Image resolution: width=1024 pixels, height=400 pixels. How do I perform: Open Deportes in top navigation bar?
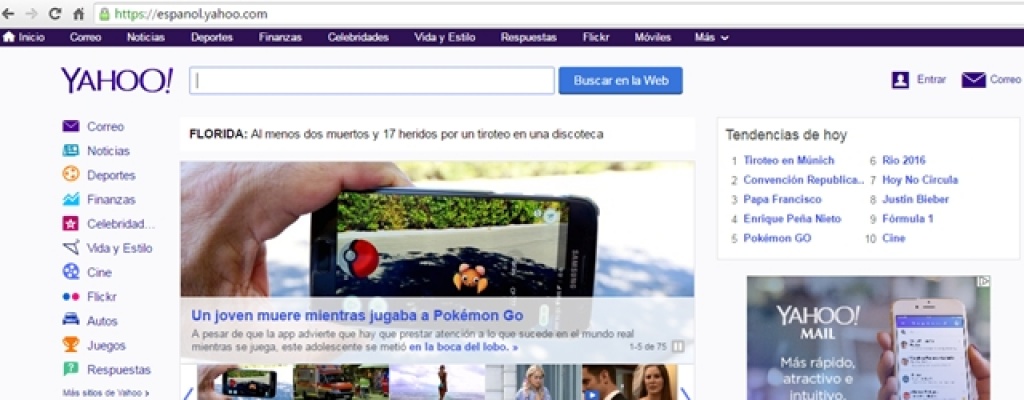click(212, 37)
